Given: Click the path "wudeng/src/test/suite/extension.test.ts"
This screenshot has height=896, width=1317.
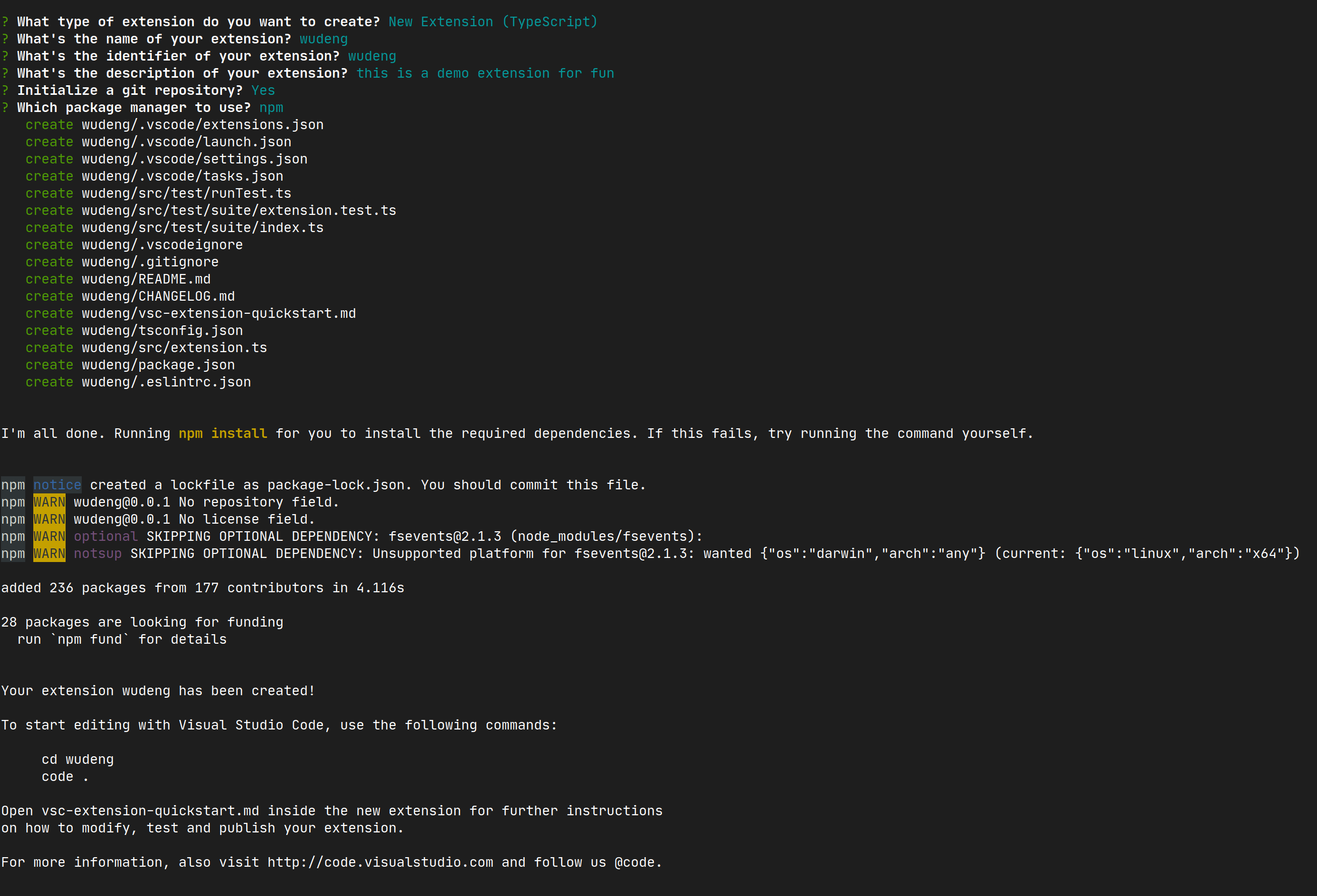Looking at the screenshot, I should point(239,211).
